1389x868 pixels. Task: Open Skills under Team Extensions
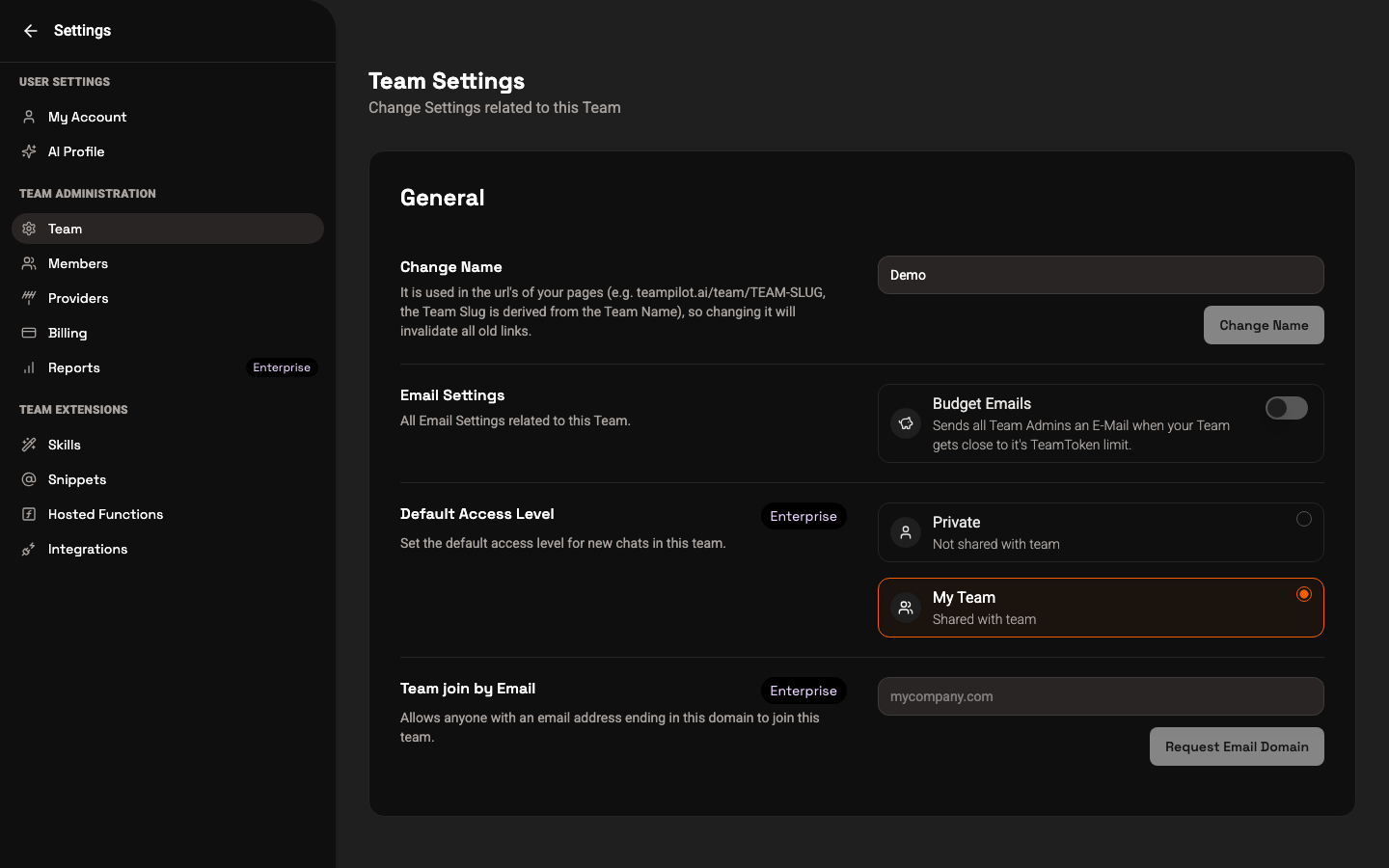(x=168, y=445)
